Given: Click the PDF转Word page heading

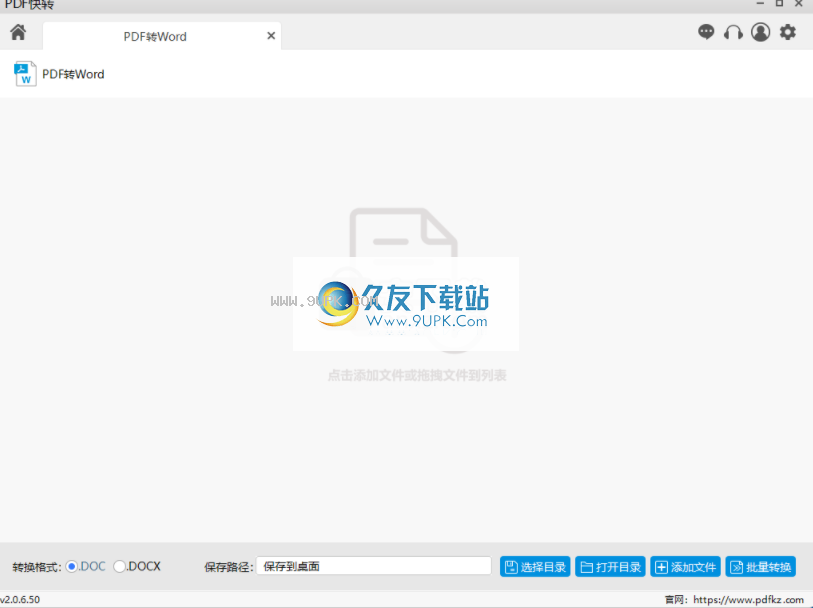Looking at the screenshot, I should tap(73, 74).
